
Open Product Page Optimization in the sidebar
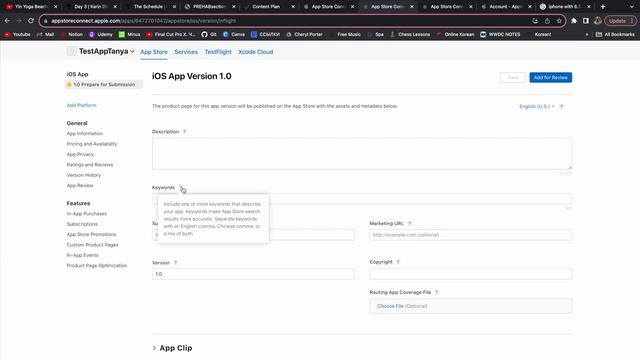click(97, 265)
